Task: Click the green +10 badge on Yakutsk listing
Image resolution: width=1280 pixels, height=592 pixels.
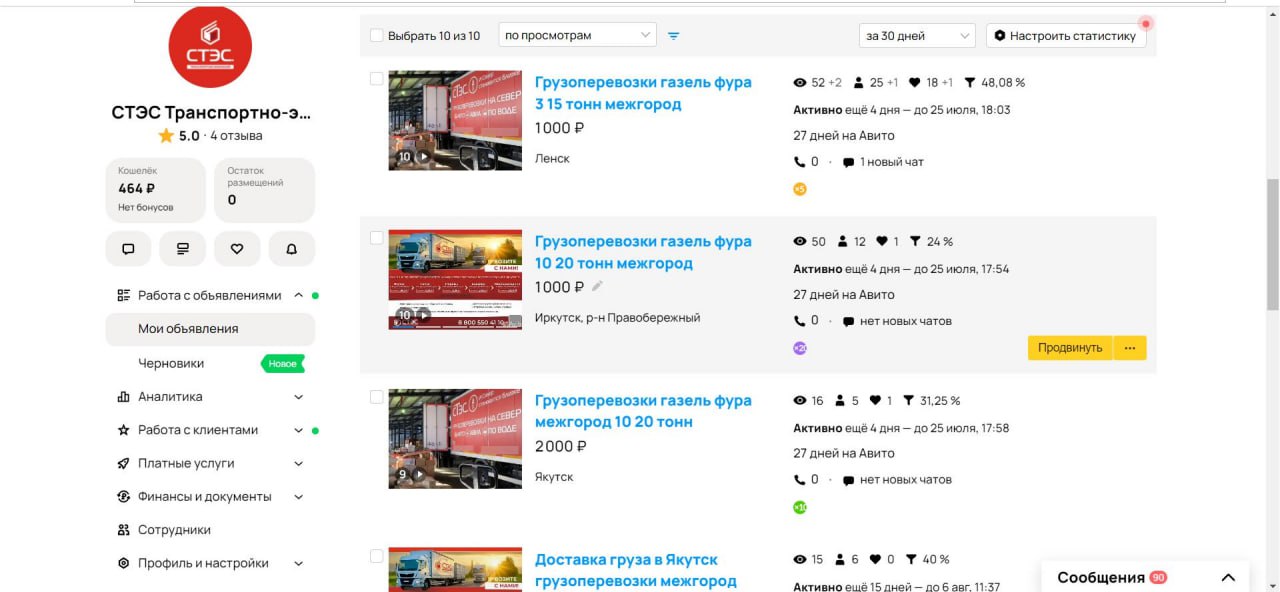Action: tap(800, 507)
